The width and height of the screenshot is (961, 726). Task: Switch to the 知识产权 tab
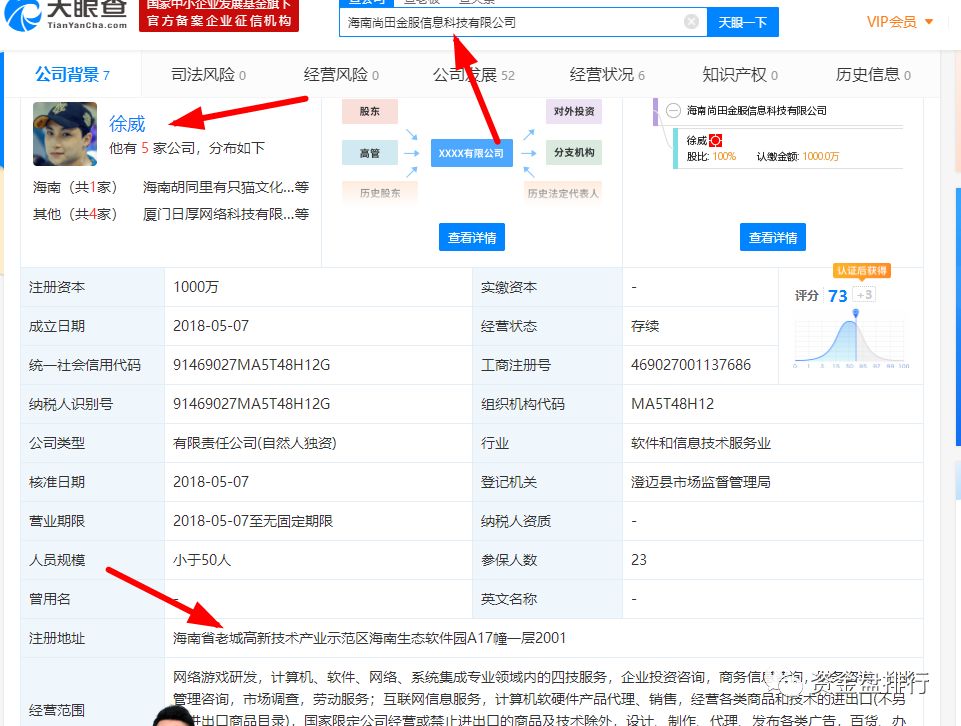coord(740,75)
